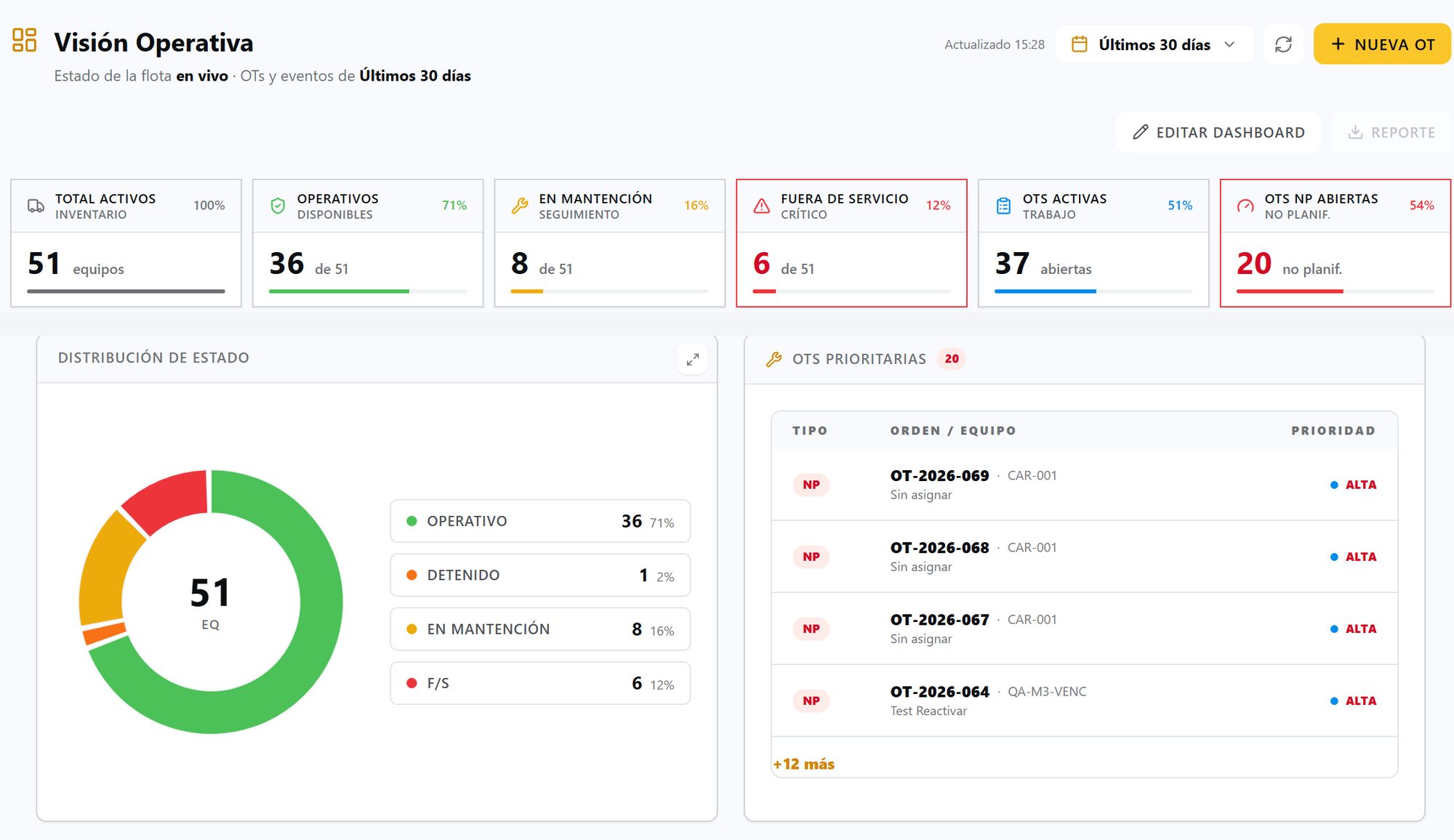Click ALTA priority on OT-2026-064 row
Viewport: 1454px width, 840px height.
coord(1353,700)
